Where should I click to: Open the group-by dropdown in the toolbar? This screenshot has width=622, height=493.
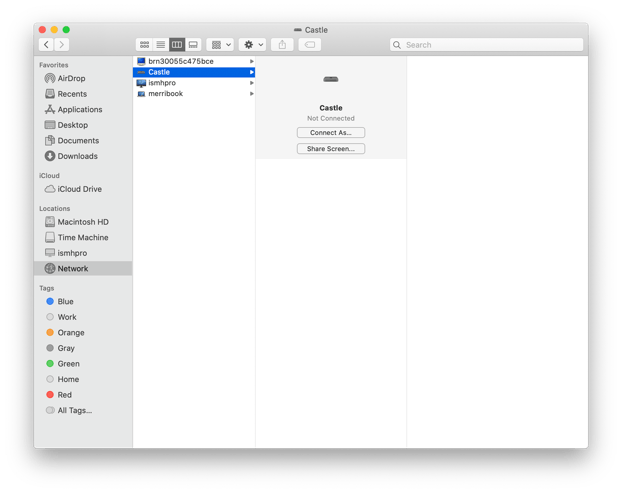coord(221,44)
